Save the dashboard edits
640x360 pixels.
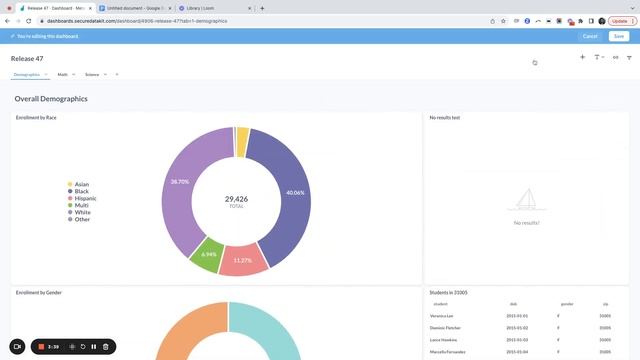click(x=619, y=36)
